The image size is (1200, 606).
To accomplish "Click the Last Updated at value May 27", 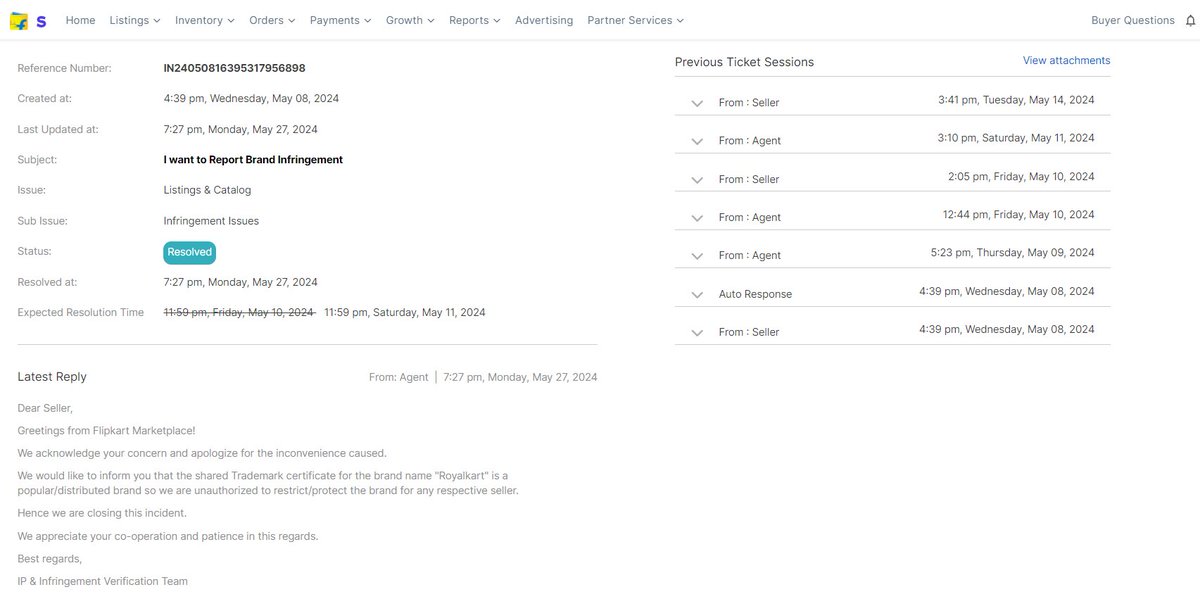I will (x=241, y=129).
